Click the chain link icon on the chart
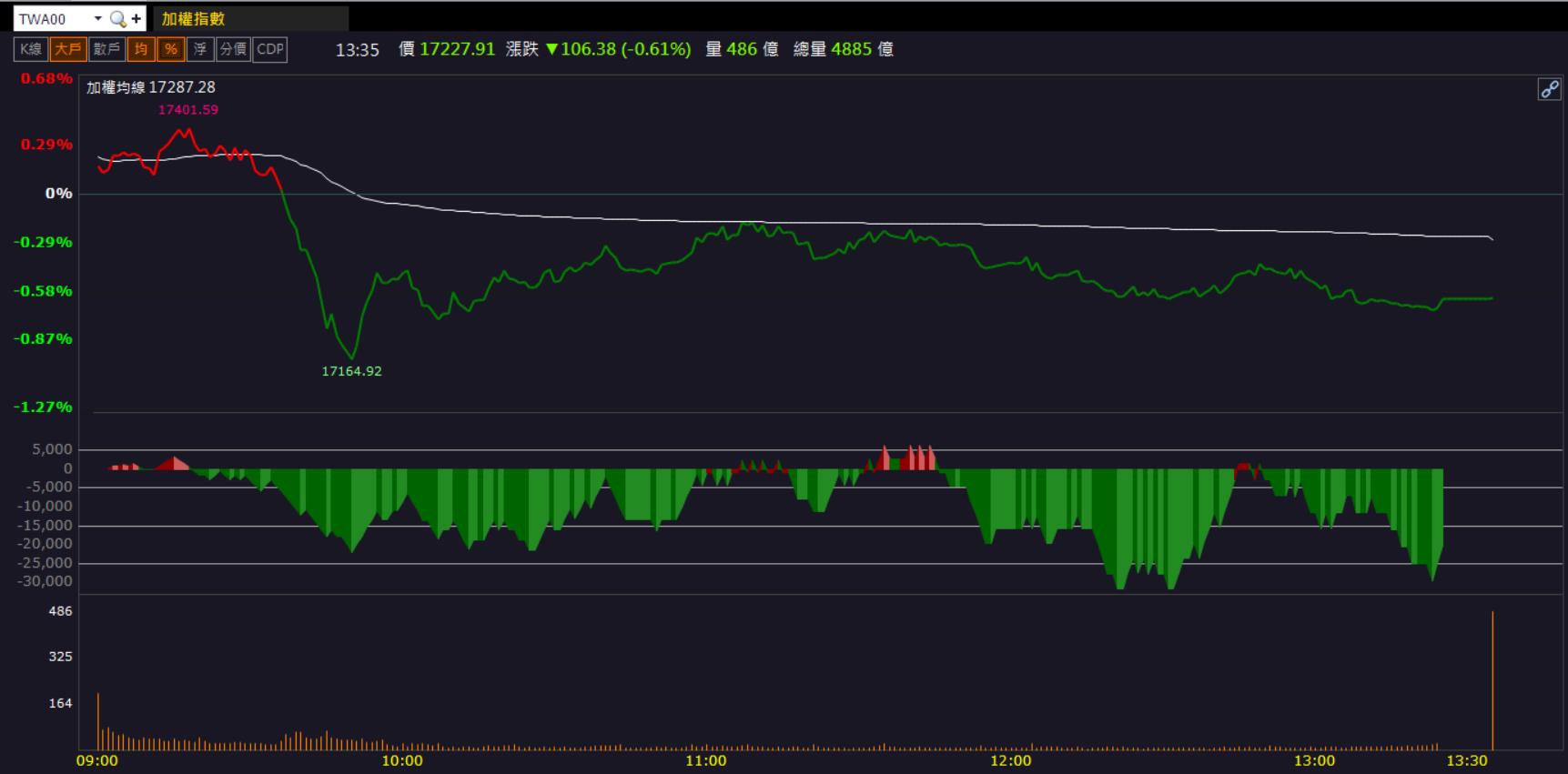Image resolution: width=1568 pixels, height=774 pixels. pyautogui.click(x=1549, y=89)
